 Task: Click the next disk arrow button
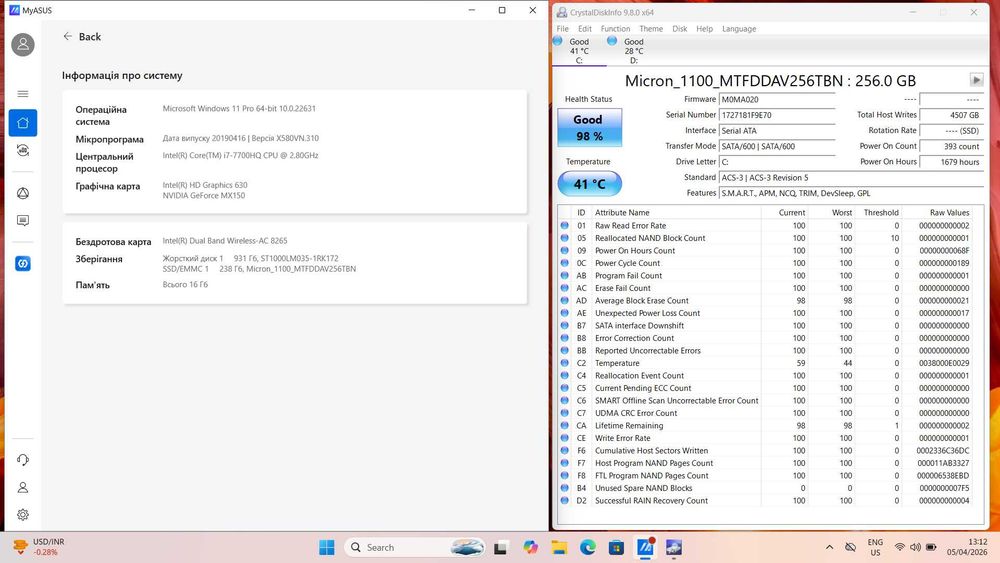pos(976,80)
